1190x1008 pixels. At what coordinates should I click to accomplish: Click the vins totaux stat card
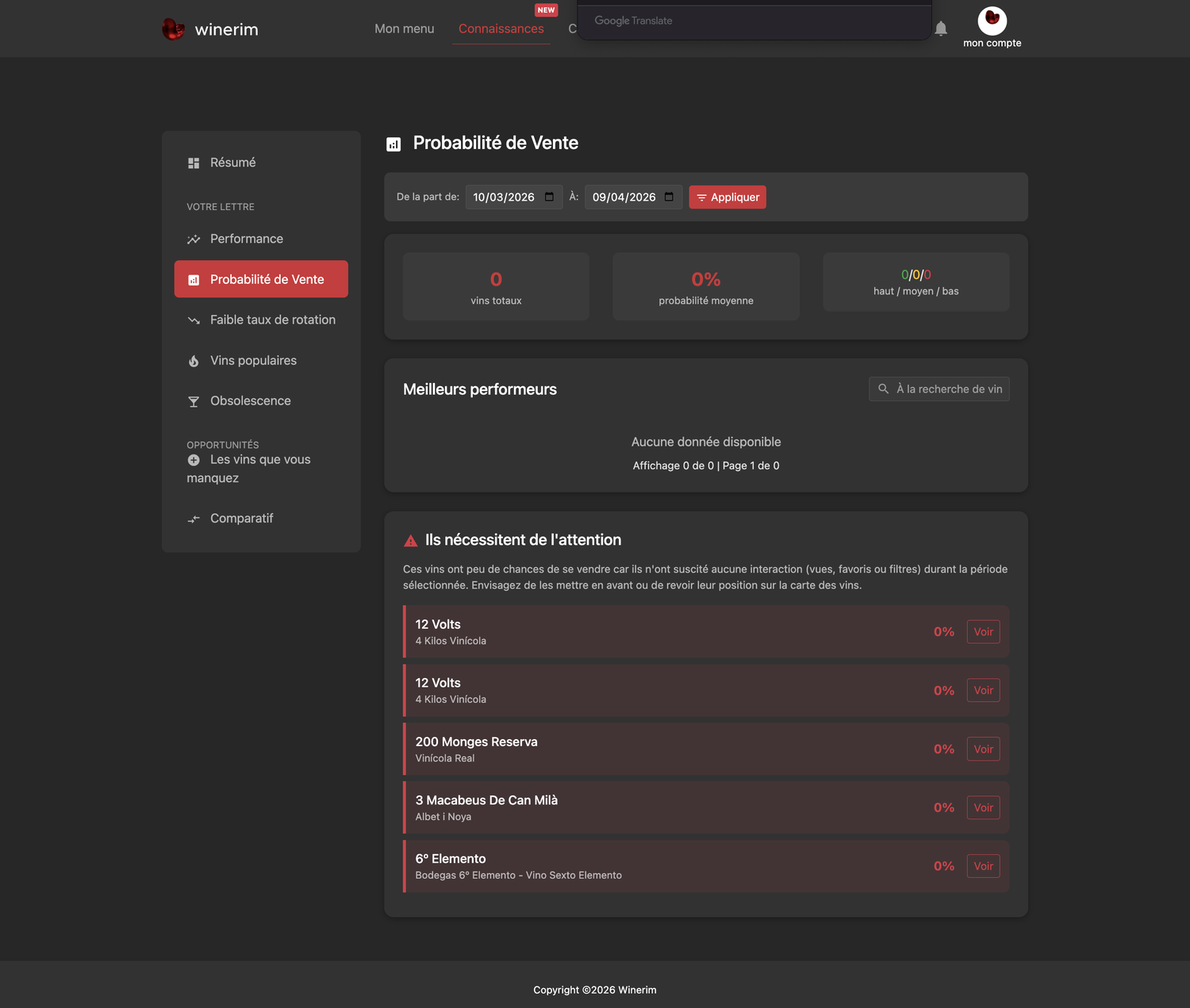point(496,286)
